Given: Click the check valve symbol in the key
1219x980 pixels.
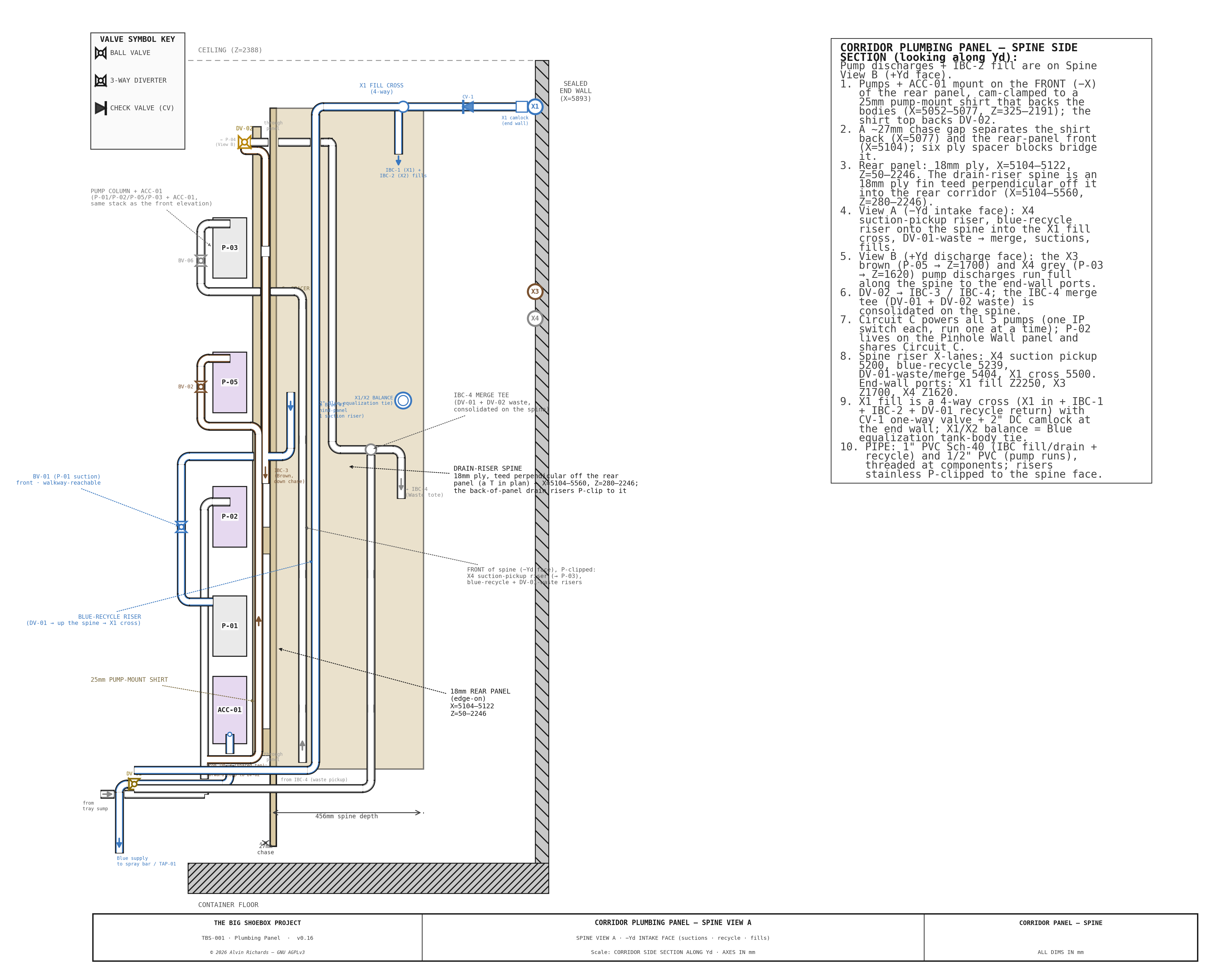Looking at the screenshot, I should click(101, 108).
